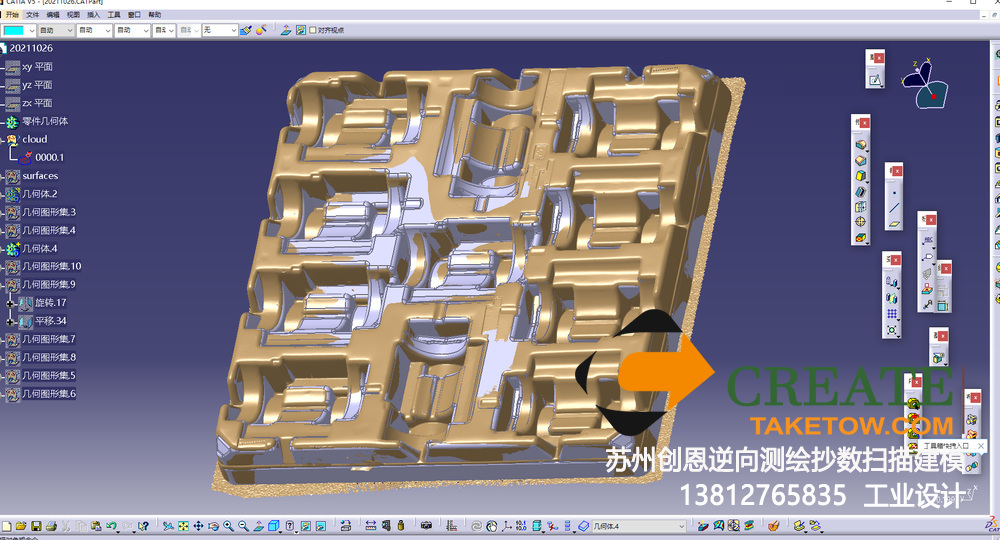Viewport: 1000px width, 540px height.
Task: Expand the 平移.34 tree node
Action: point(11,321)
